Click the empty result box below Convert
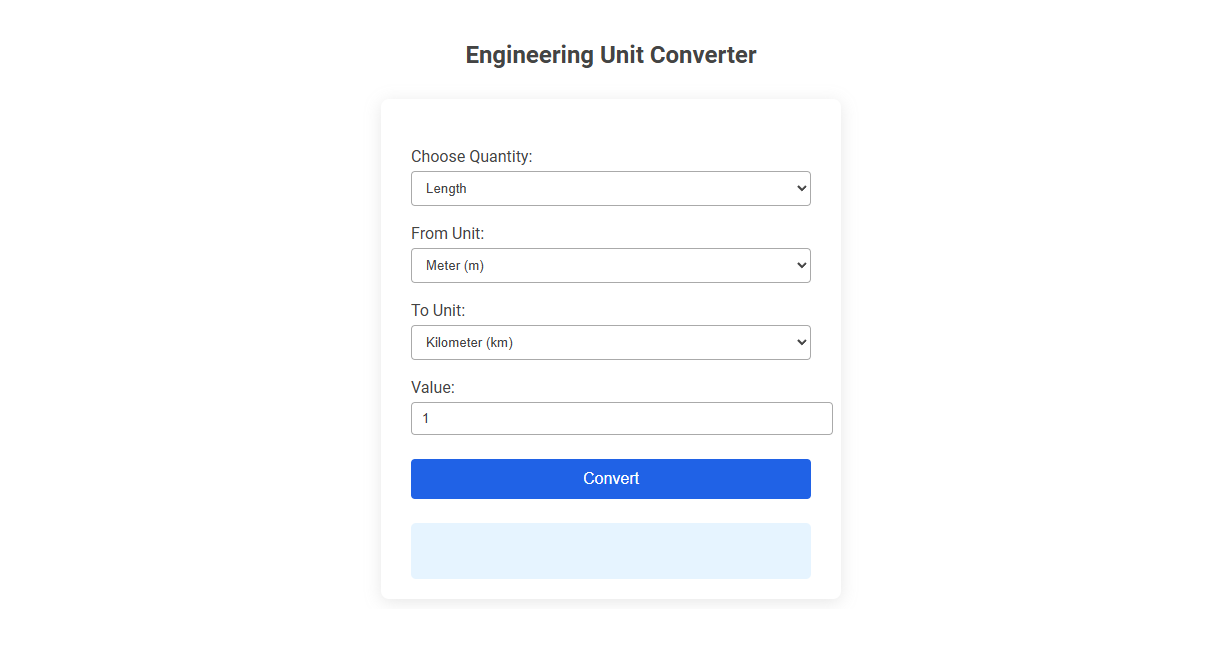Screen dimensions: 1222x659 click(610, 550)
